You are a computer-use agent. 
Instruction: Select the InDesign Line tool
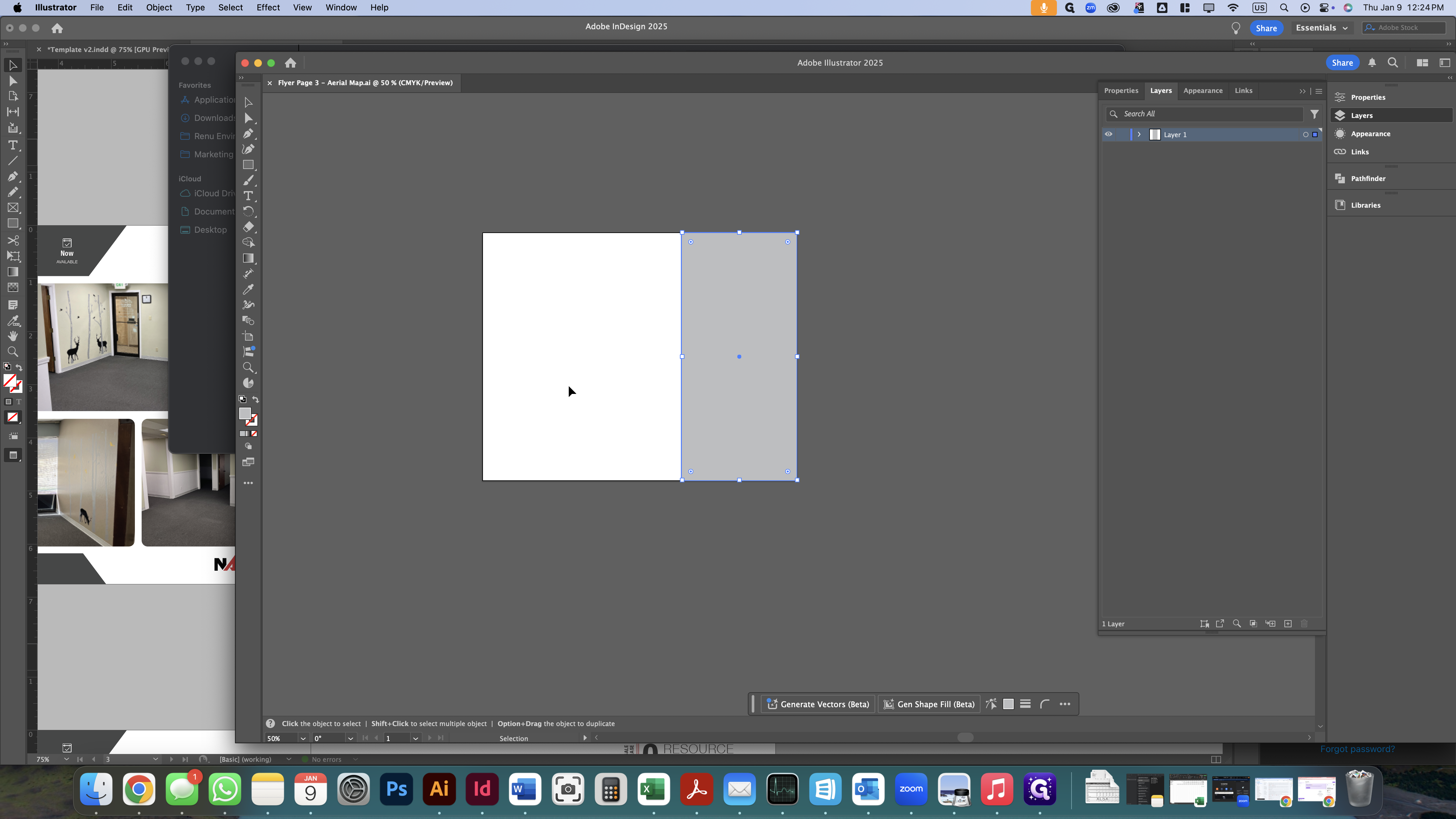point(13,161)
